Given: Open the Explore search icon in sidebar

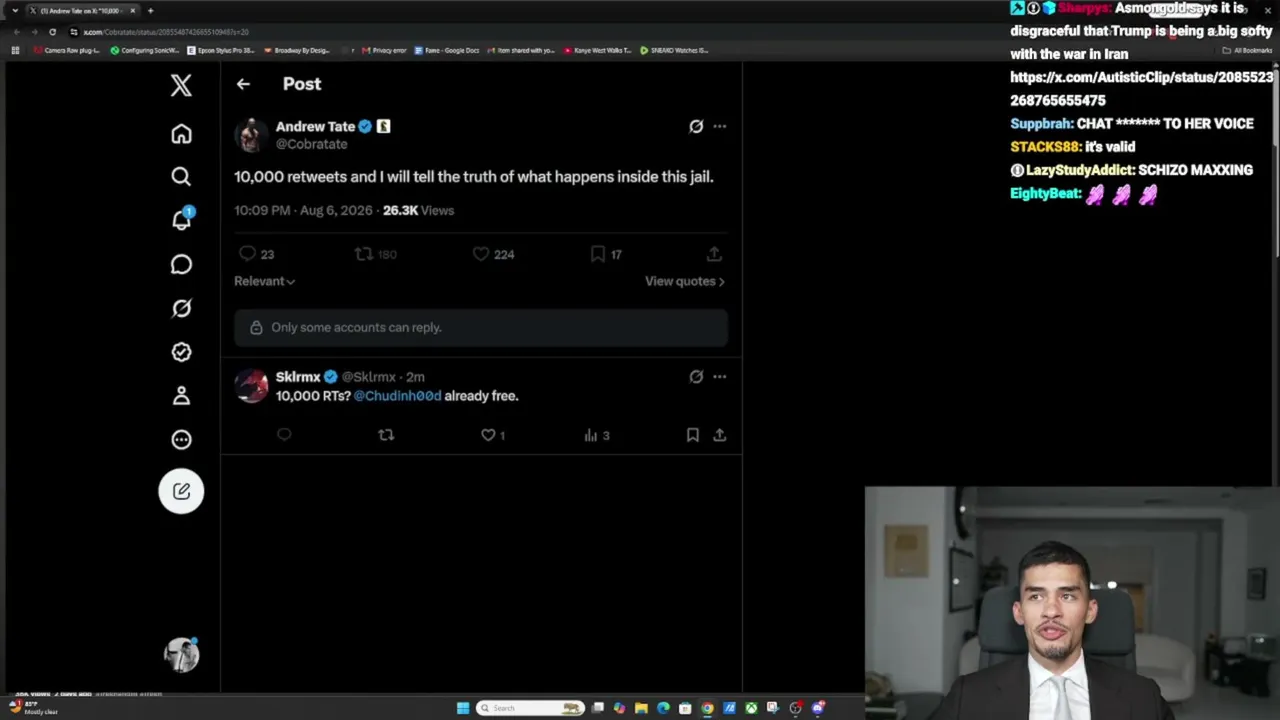Looking at the screenshot, I should (181, 177).
